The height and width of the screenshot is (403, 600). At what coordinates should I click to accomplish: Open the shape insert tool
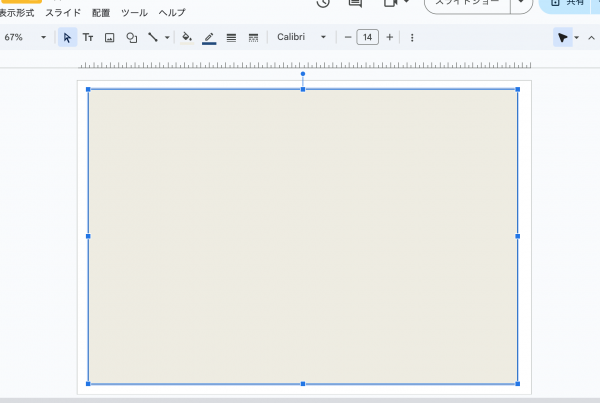coord(131,38)
